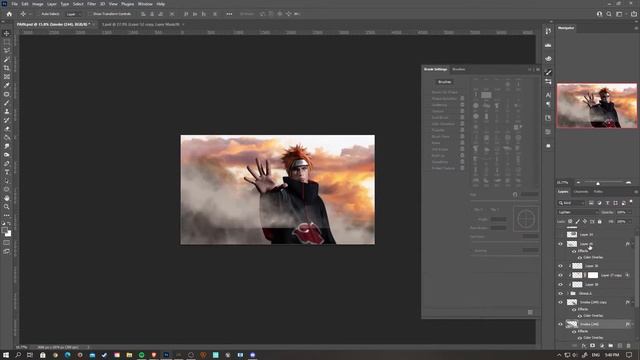Viewport: 640px width, 360px height.
Task: Open the Fill dropdown arrow
Action: coord(629,222)
